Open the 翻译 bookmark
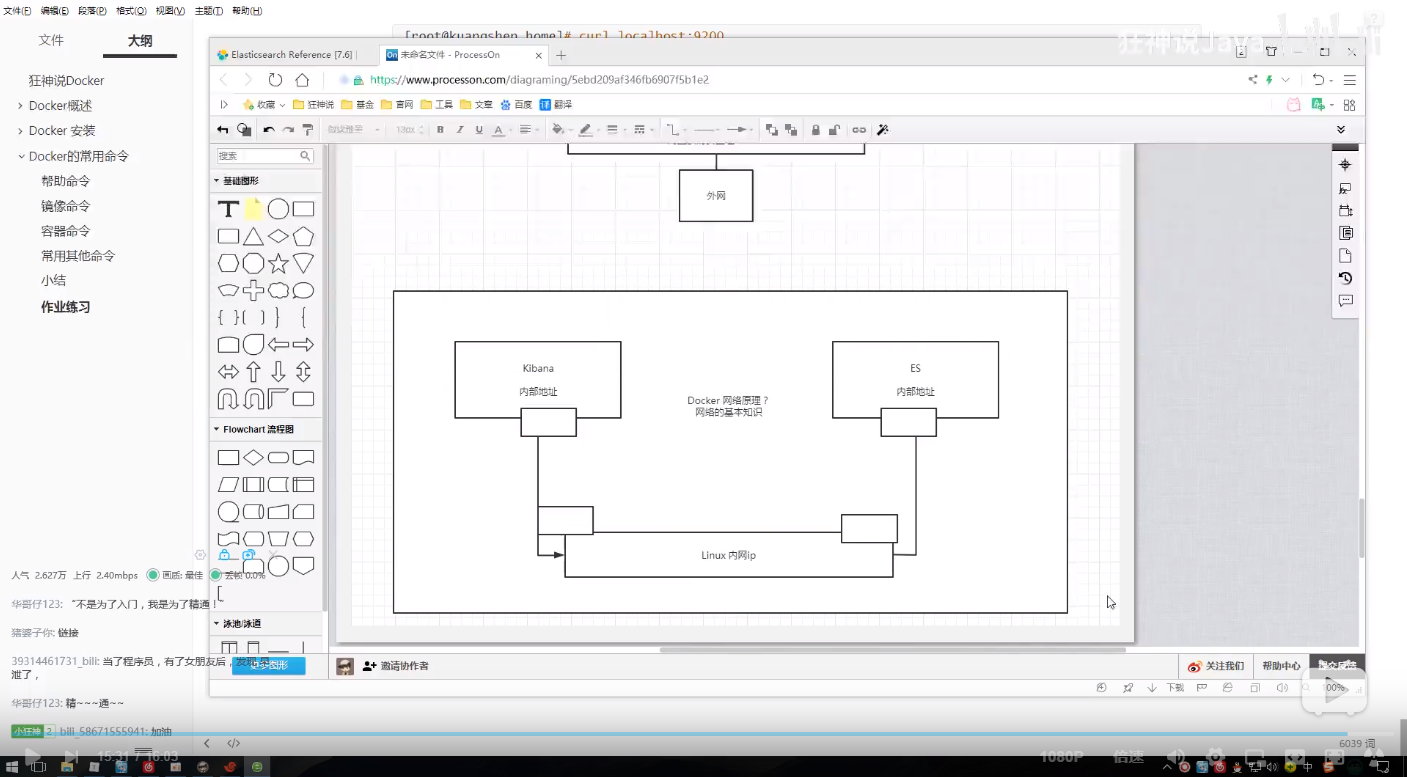The image size is (1407, 777). tap(556, 104)
